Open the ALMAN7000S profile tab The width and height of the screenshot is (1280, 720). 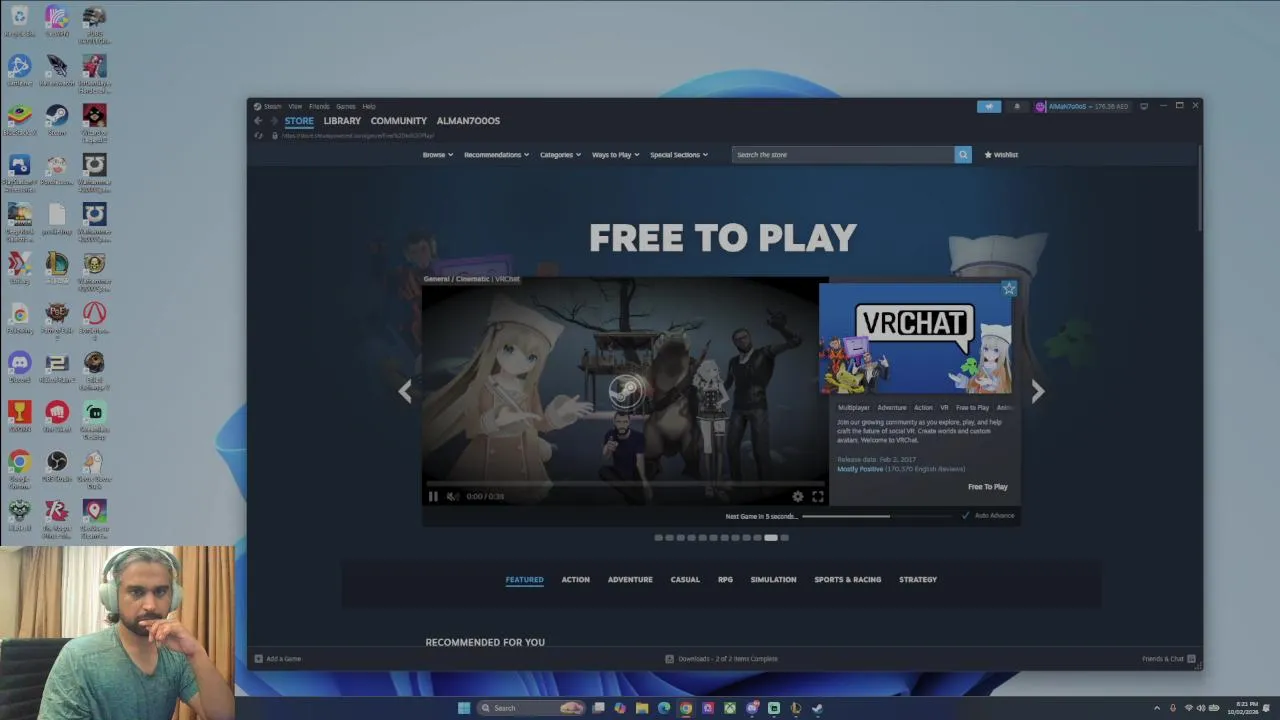[468, 121]
